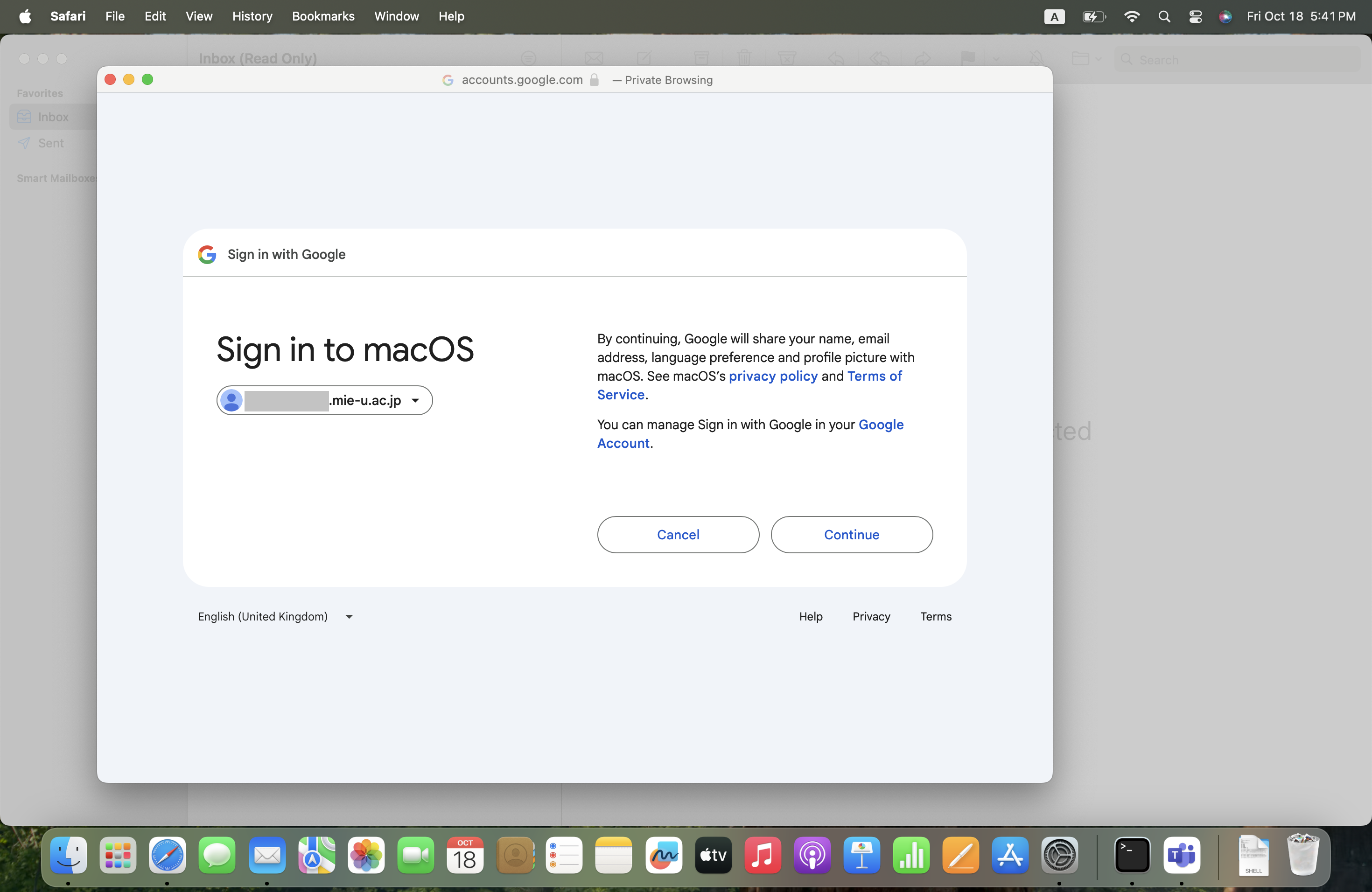The image size is (1372, 892).
Task: Click the Siri icon in the menu bar
Action: point(1225,16)
